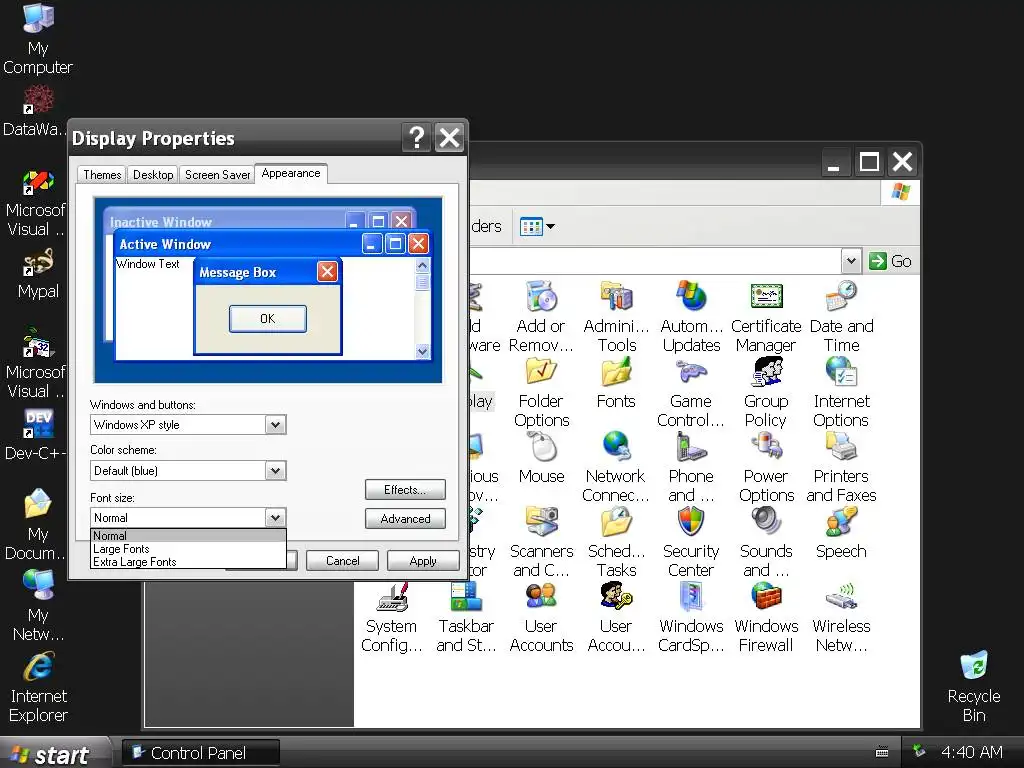
Task: Open Fonts folder icon
Action: (x=616, y=384)
